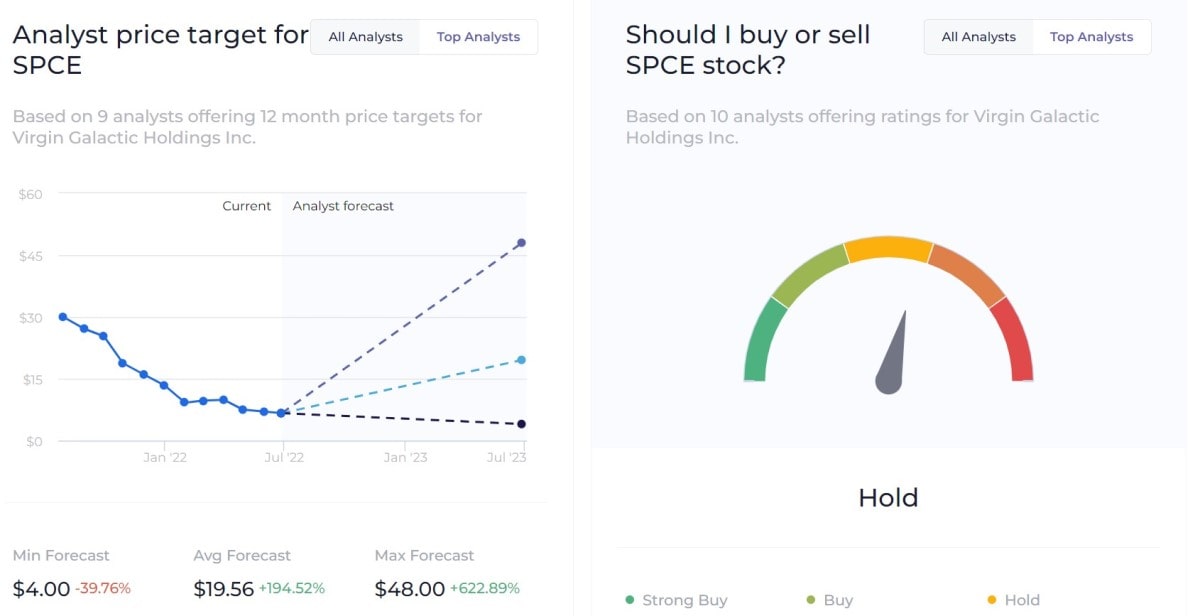Click the Hold rating text under the gauge

pos(888,497)
